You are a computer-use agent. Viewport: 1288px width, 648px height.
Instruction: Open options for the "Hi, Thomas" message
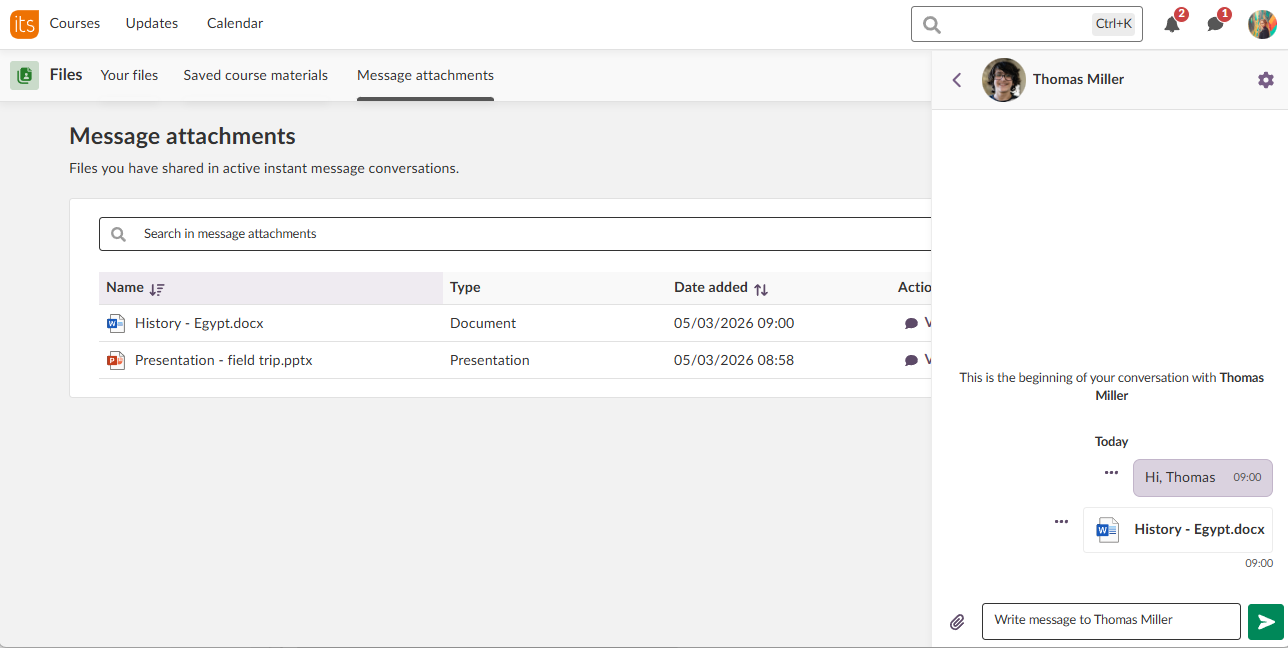(1111, 473)
